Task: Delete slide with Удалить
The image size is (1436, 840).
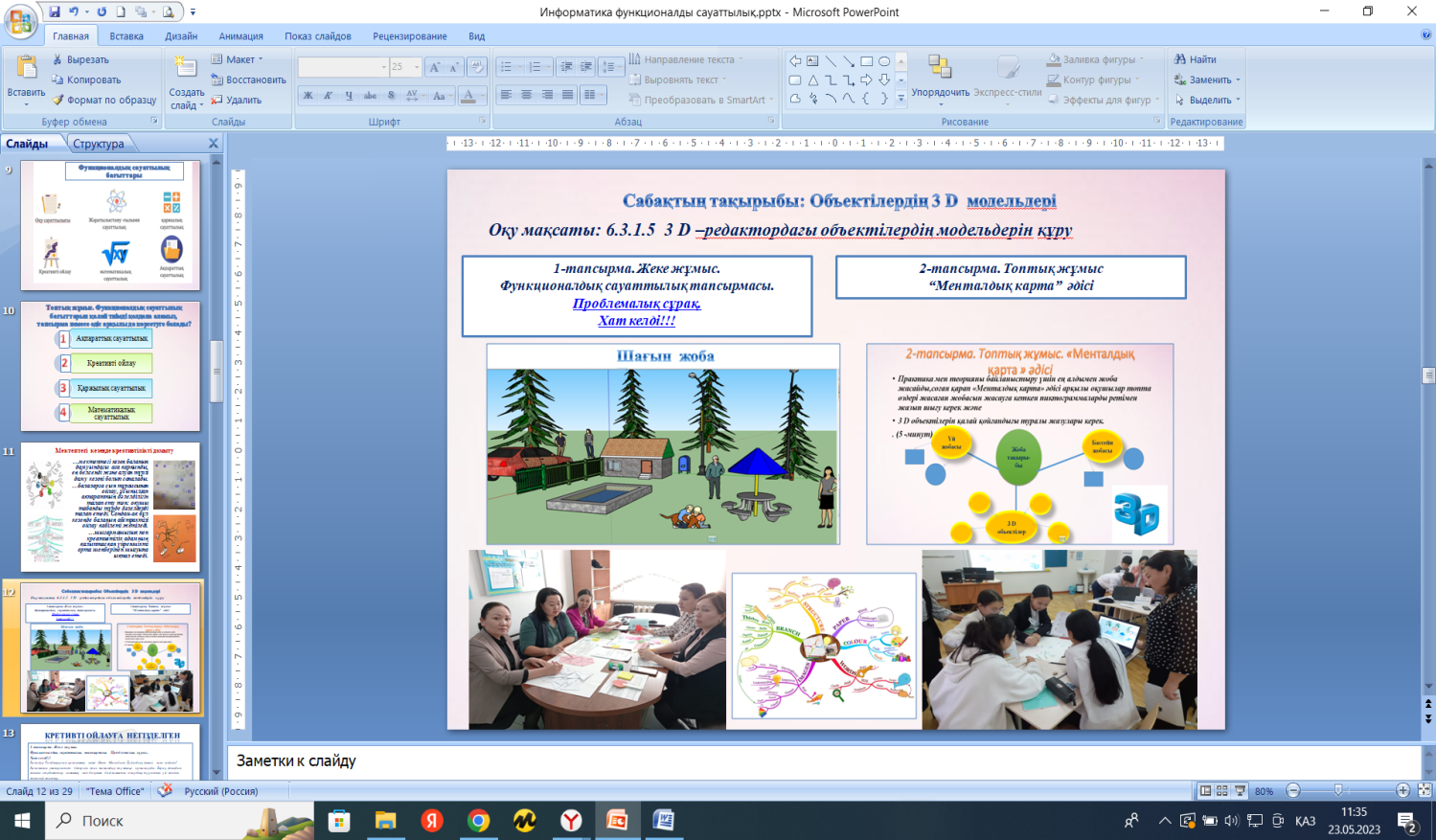Action: [x=236, y=100]
